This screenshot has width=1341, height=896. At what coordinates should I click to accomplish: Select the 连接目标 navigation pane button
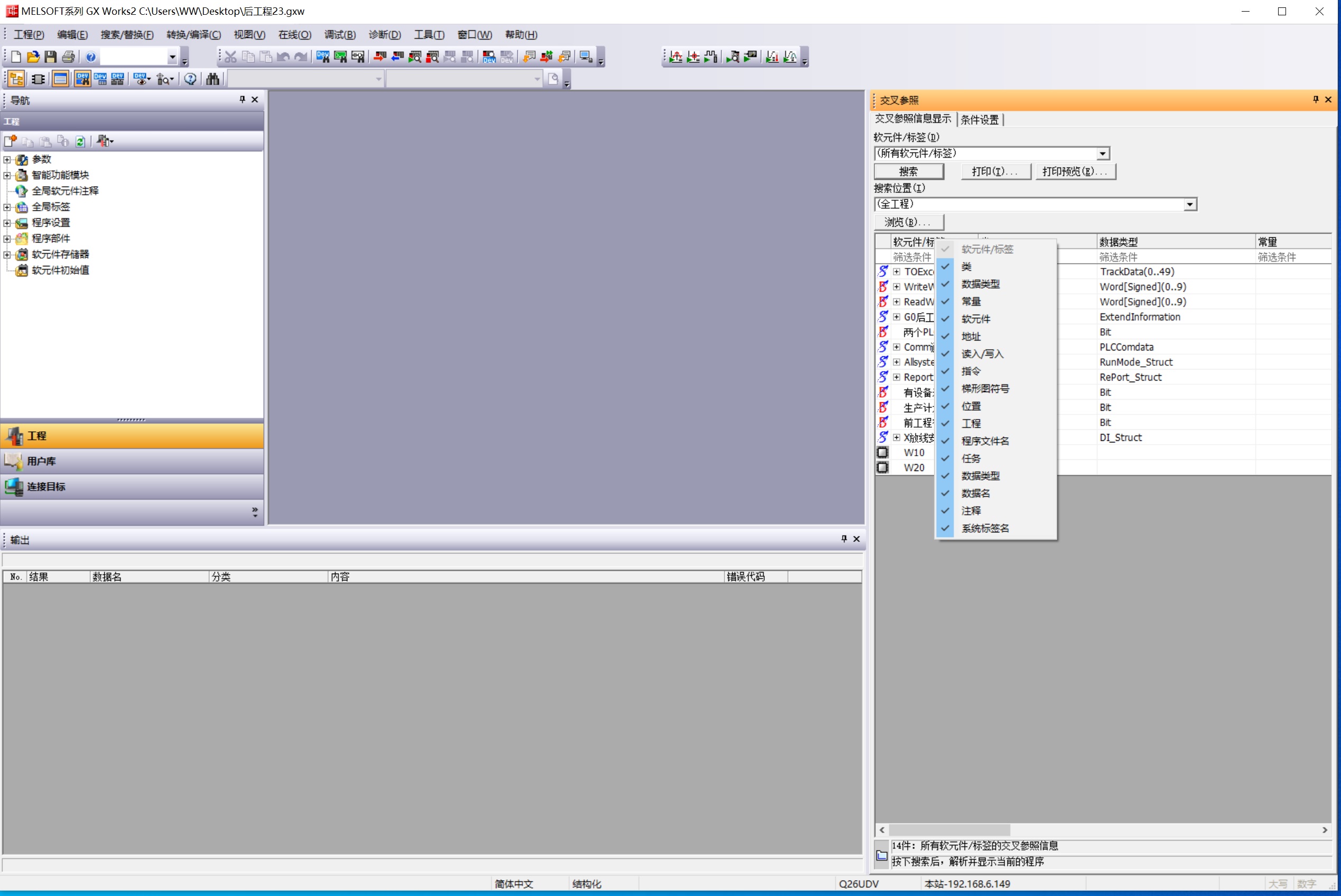[x=132, y=487]
